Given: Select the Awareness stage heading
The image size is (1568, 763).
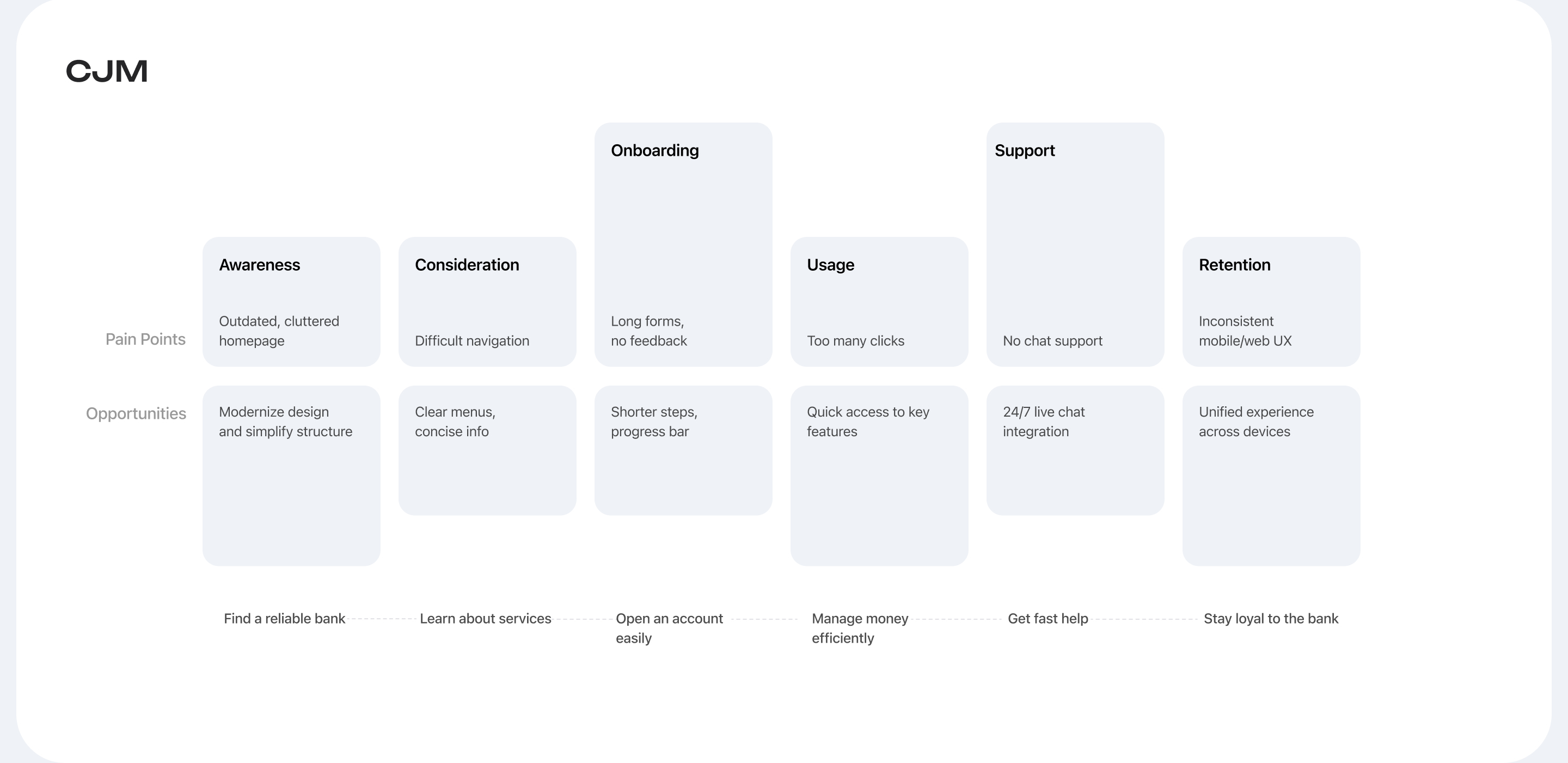Looking at the screenshot, I should [x=259, y=265].
